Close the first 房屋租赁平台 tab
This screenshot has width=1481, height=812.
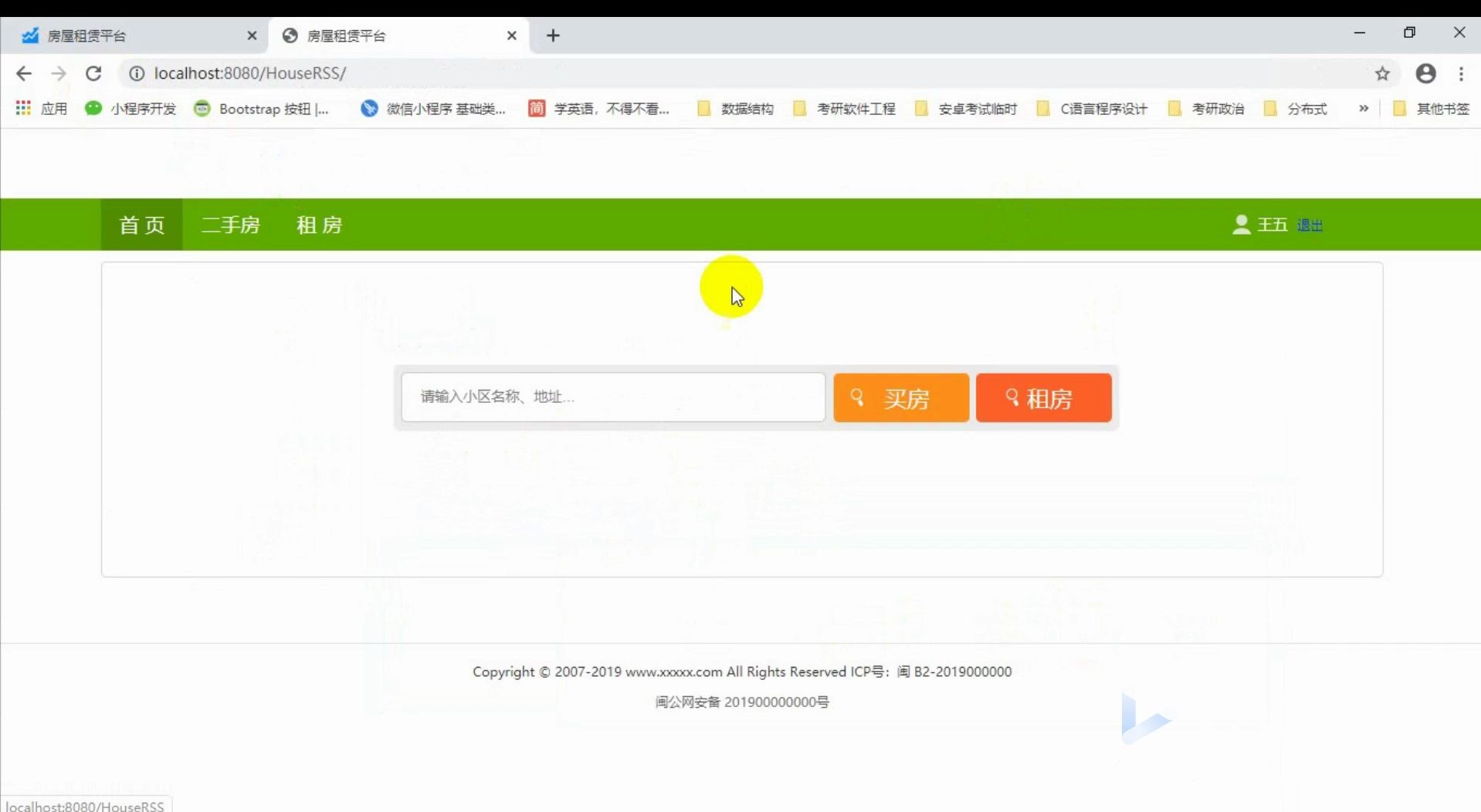252,36
